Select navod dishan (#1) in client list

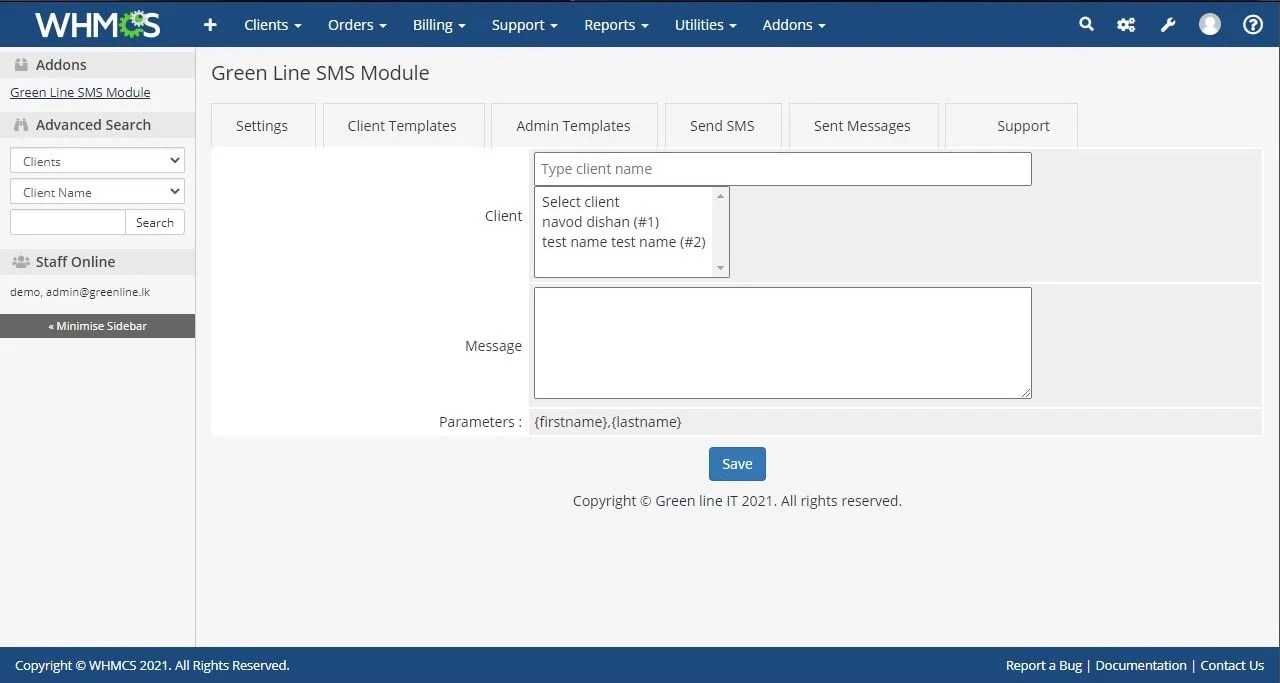(x=600, y=222)
